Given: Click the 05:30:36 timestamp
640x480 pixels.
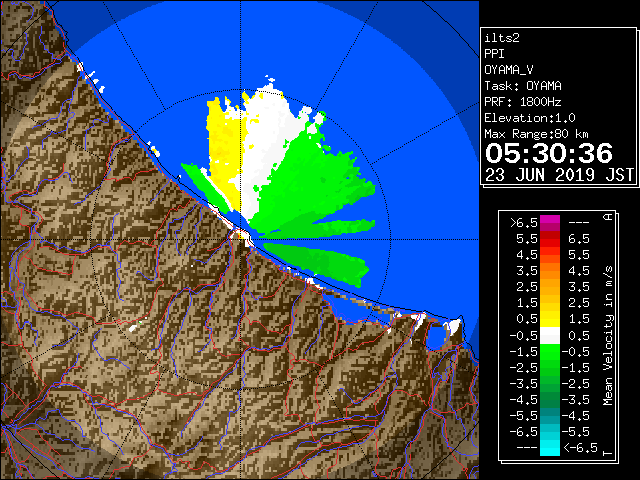Looking at the screenshot, I should pyautogui.click(x=549, y=153).
